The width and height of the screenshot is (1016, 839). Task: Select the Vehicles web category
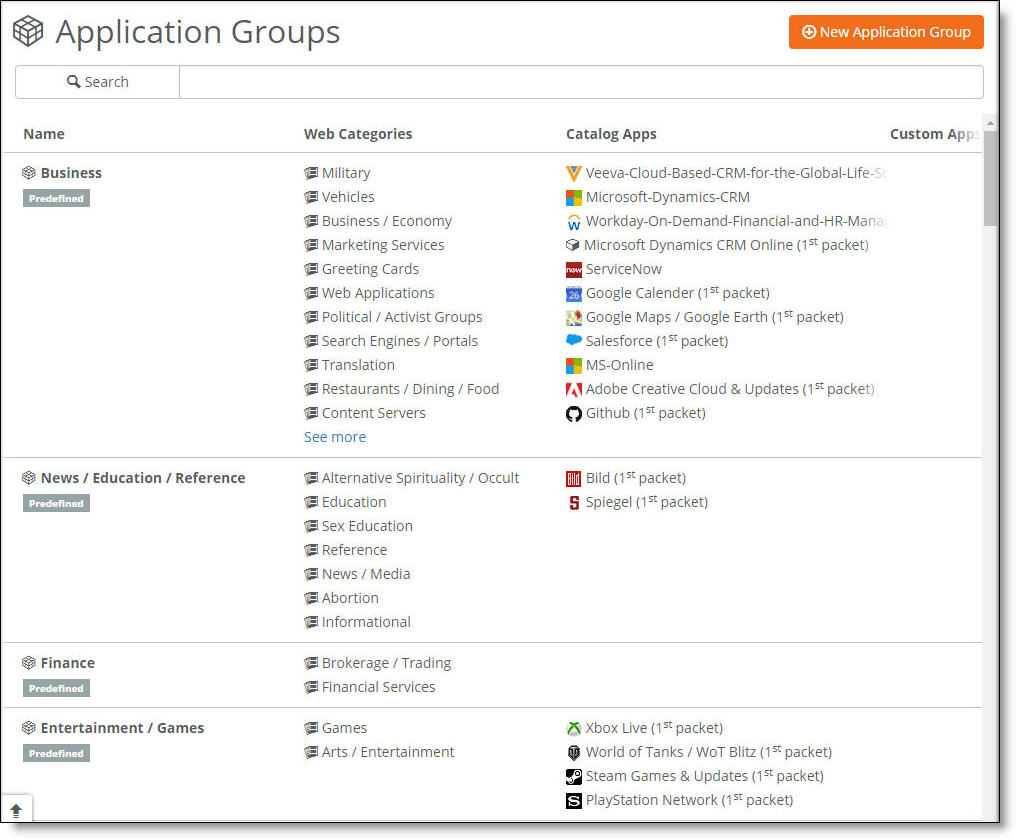[x=348, y=197]
